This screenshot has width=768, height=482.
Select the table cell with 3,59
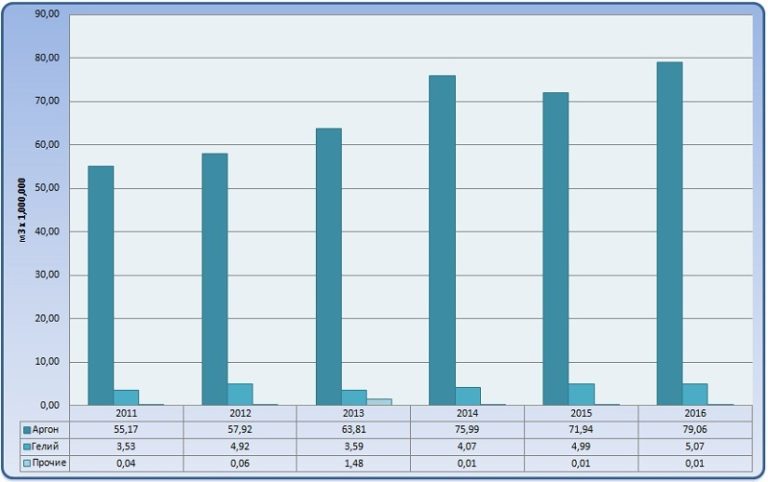coord(354,447)
